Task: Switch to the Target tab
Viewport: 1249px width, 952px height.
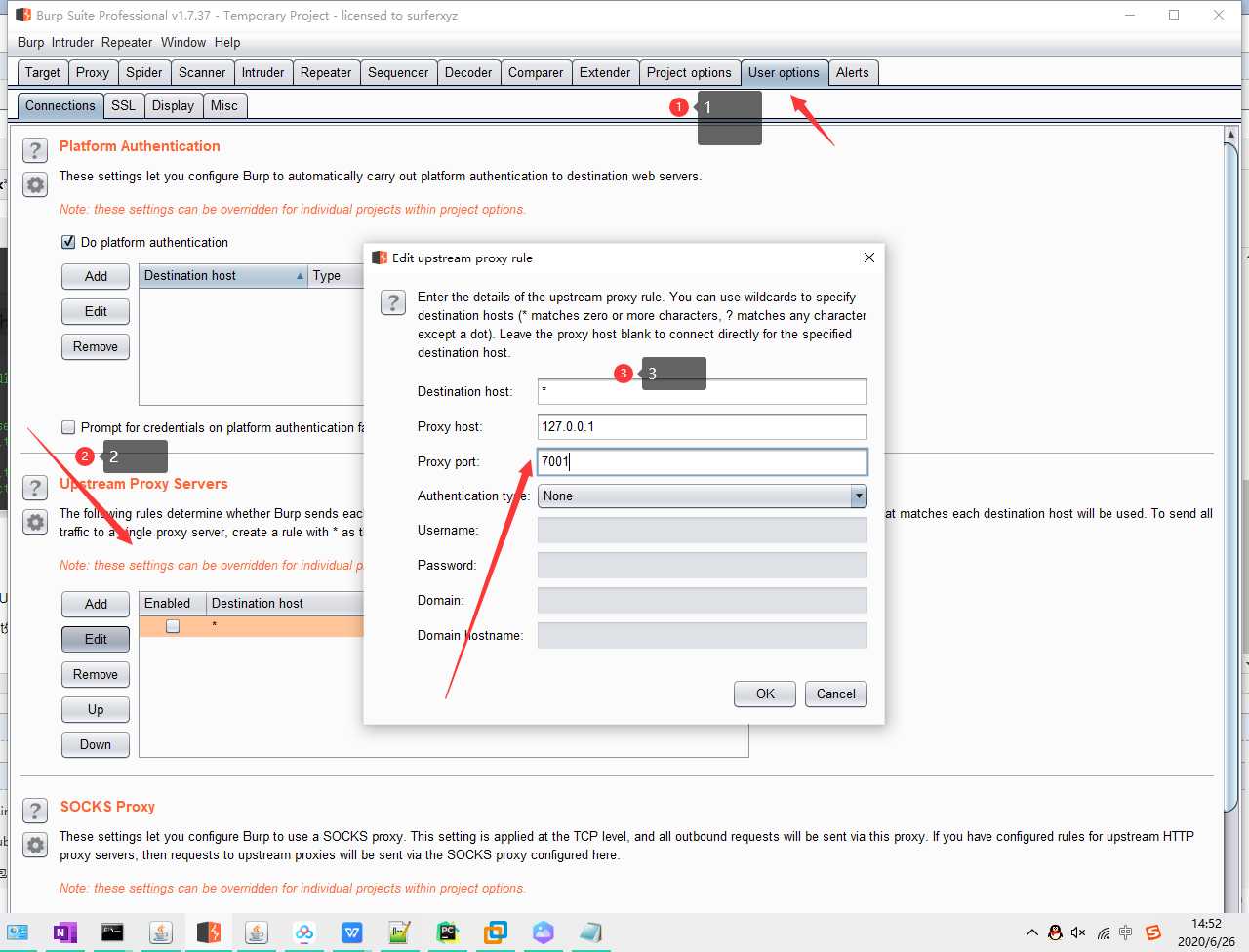Action: [43, 72]
